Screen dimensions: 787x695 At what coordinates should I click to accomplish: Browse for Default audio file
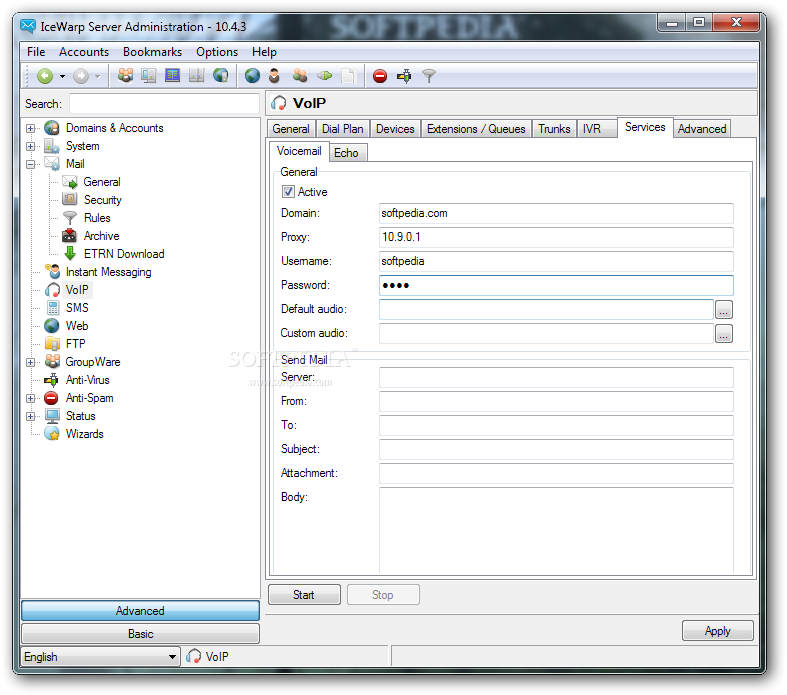[723, 310]
